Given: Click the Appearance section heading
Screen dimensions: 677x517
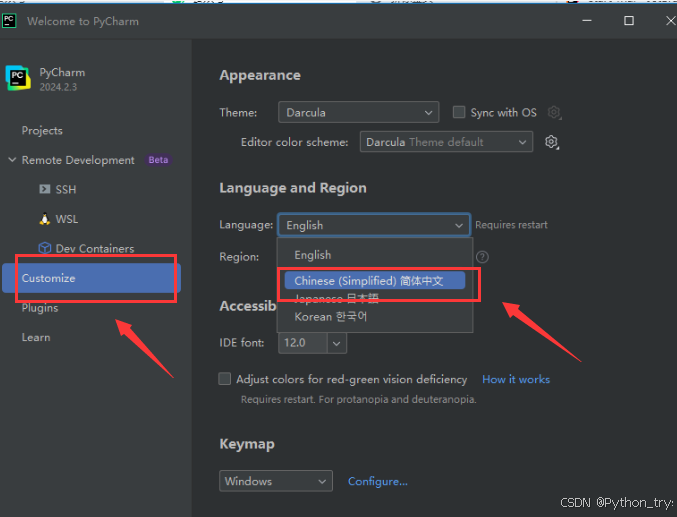Looking at the screenshot, I should [x=260, y=75].
